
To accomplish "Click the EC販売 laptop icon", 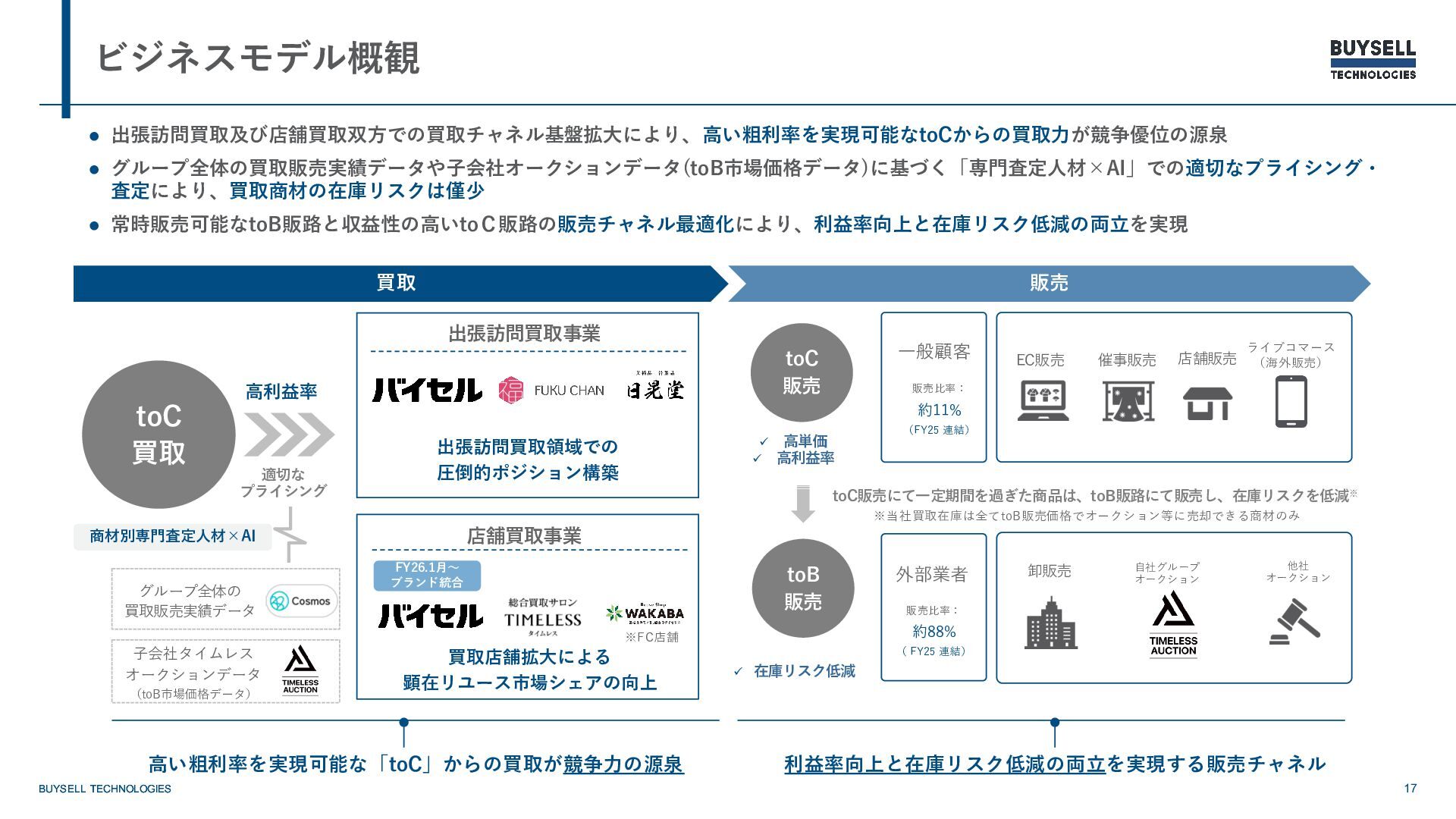I will [x=1043, y=400].
